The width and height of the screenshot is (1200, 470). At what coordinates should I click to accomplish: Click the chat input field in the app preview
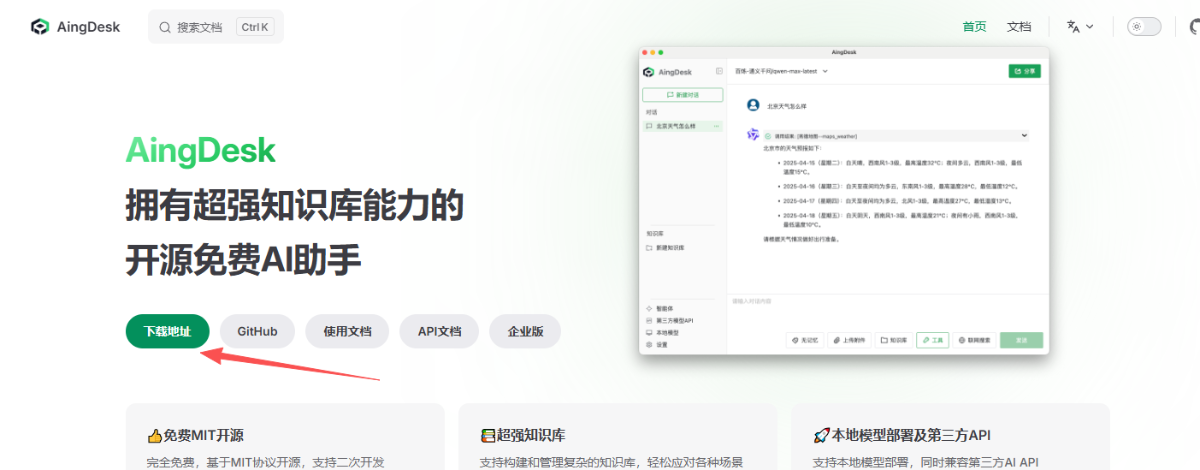tap(887, 310)
